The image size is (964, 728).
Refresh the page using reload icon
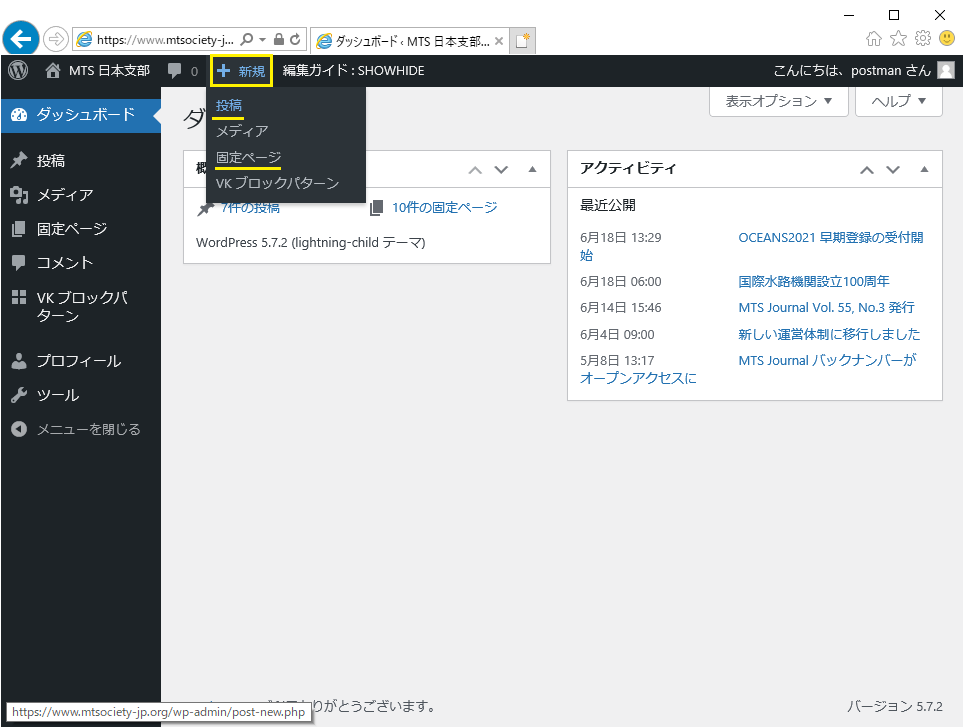coord(295,40)
